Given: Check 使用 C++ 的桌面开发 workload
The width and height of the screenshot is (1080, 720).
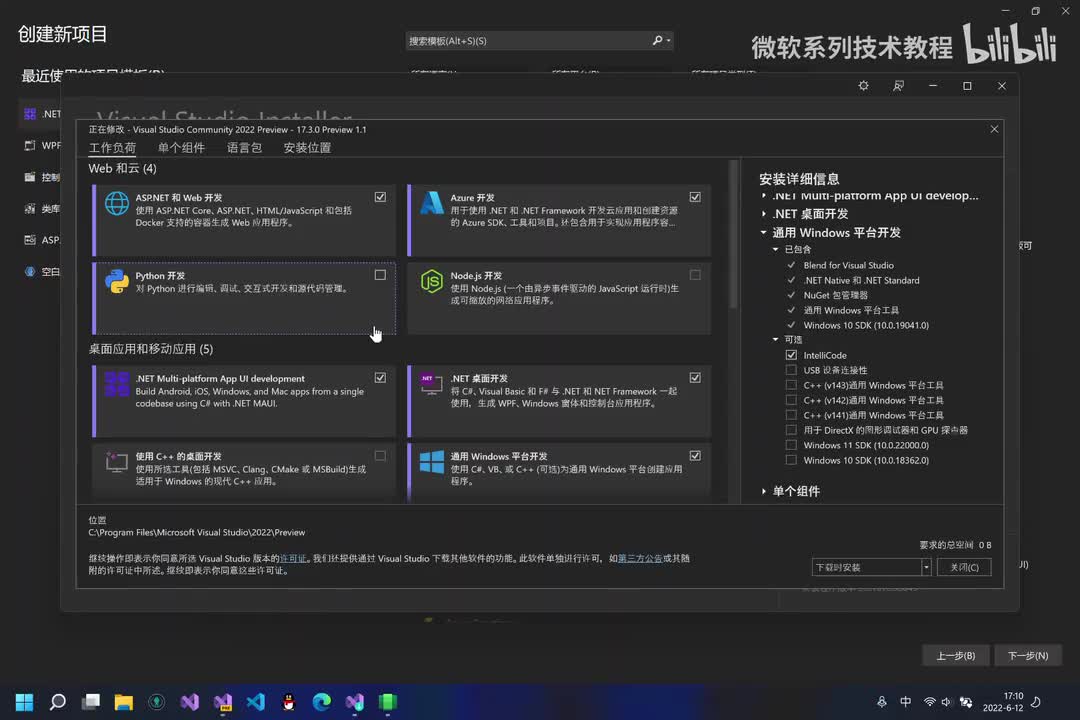Looking at the screenshot, I should tap(380, 455).
